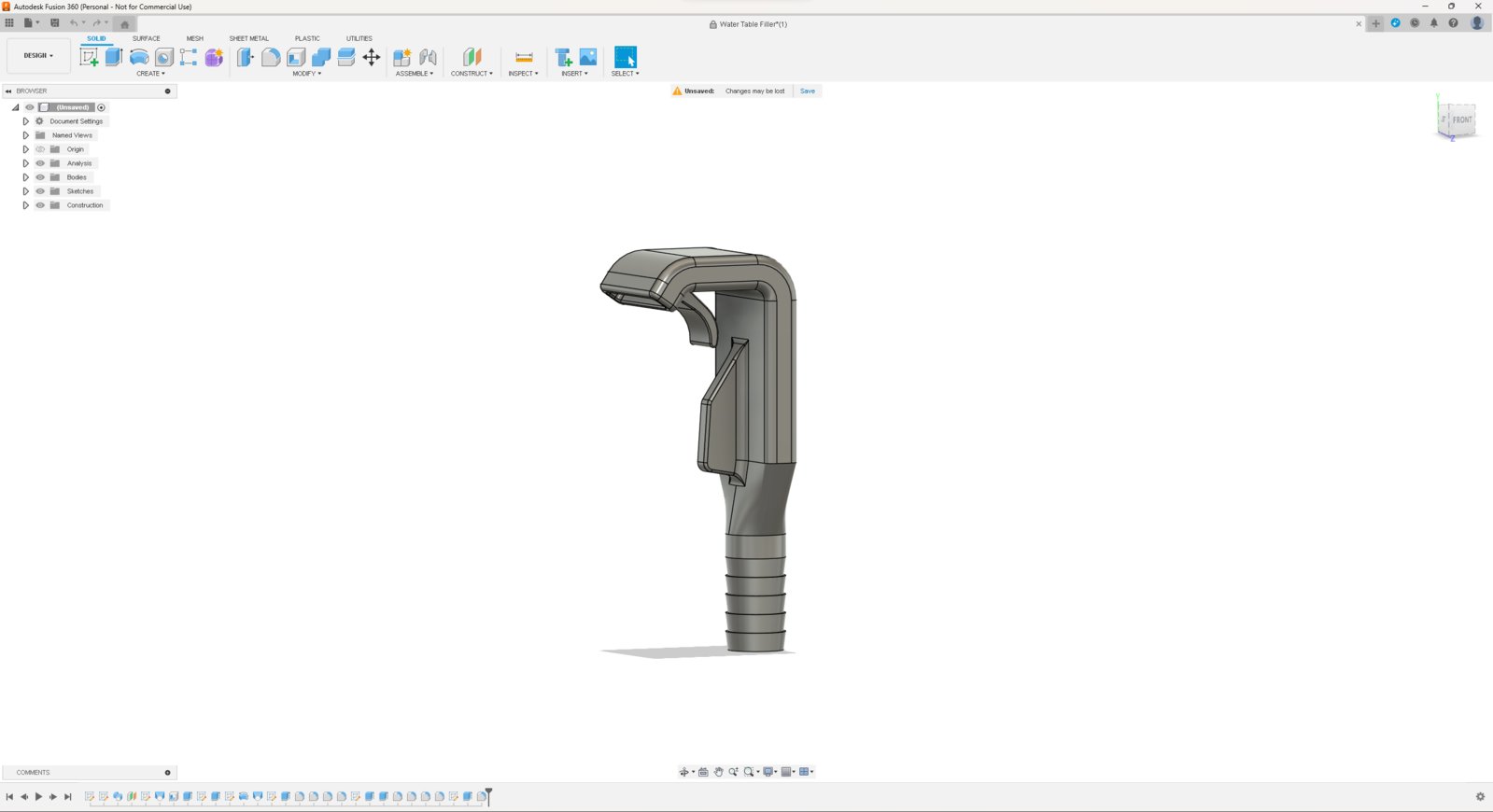
Task: Play the timeline
Action: 38,796
